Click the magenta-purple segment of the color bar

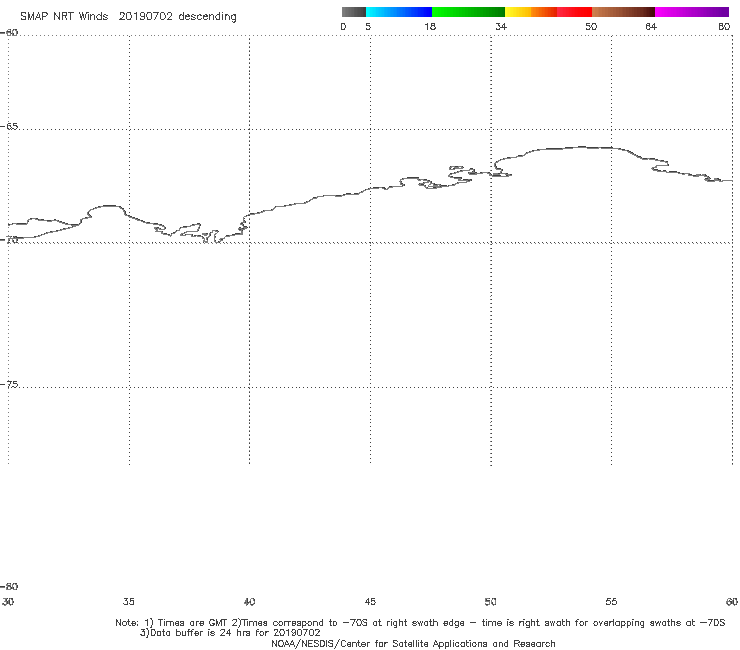[x=691, y=12]
